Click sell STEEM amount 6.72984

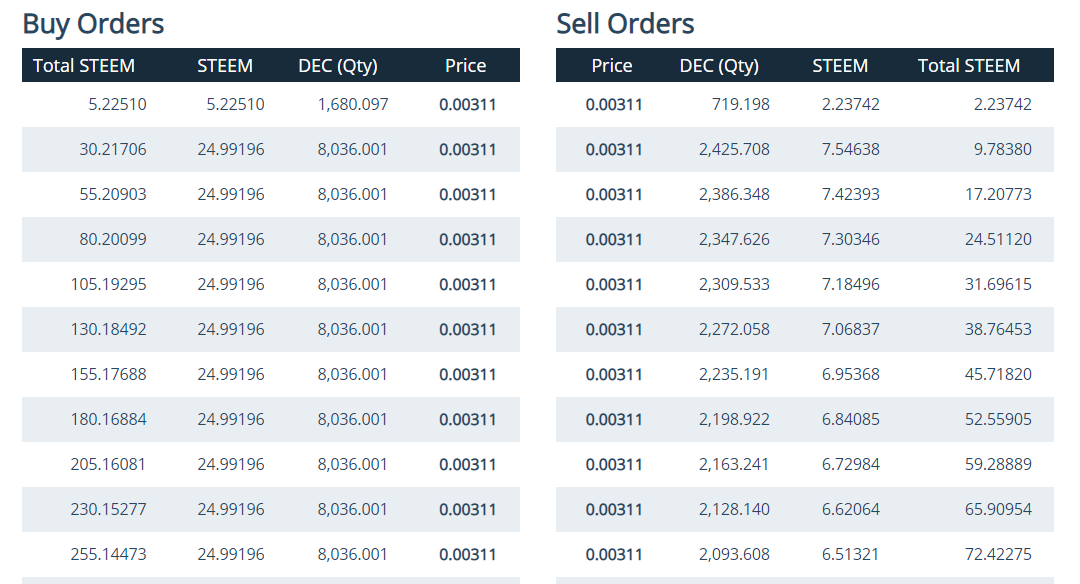(851, 464)
